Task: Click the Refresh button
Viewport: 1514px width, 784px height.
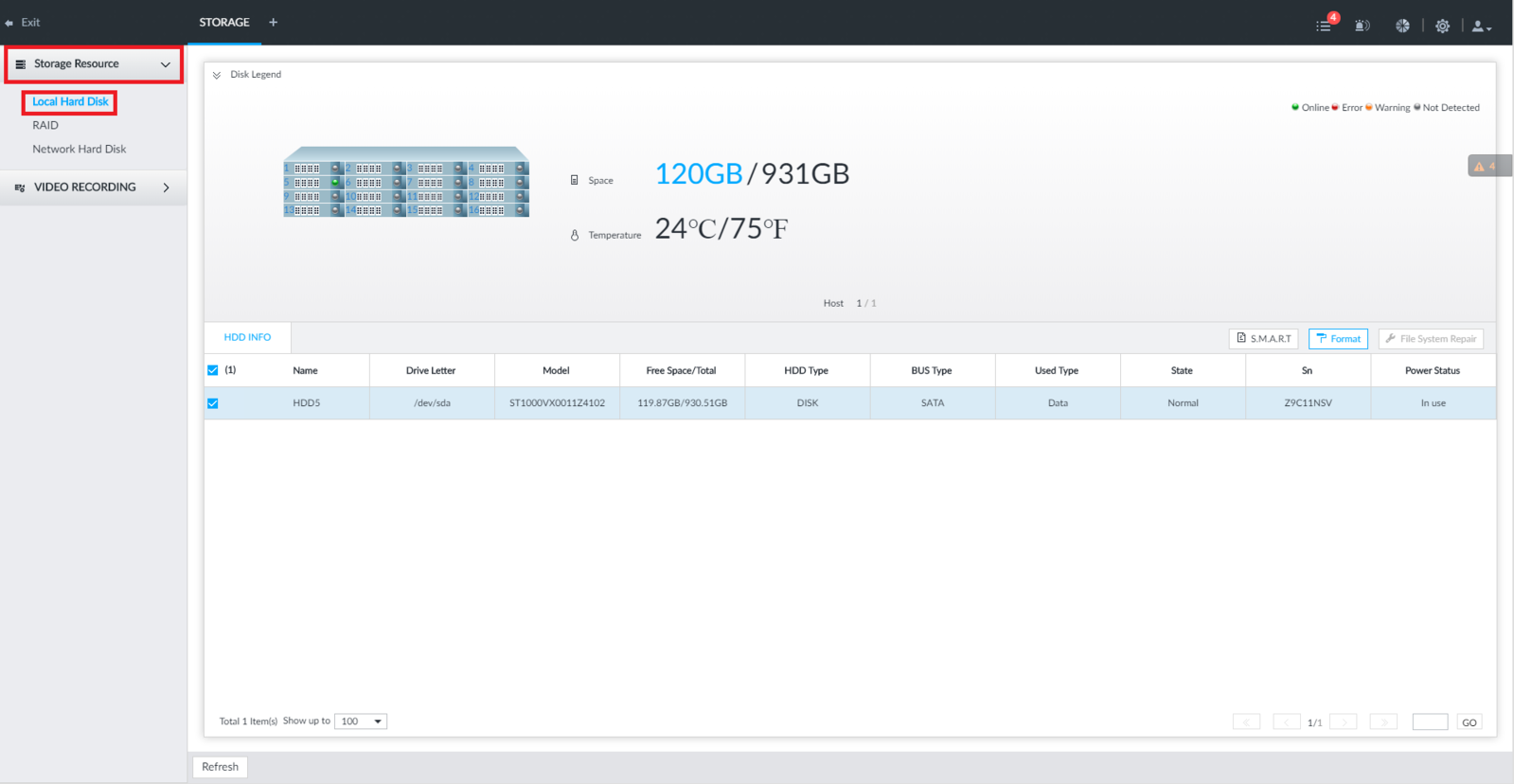Action: tap(220, 767)
